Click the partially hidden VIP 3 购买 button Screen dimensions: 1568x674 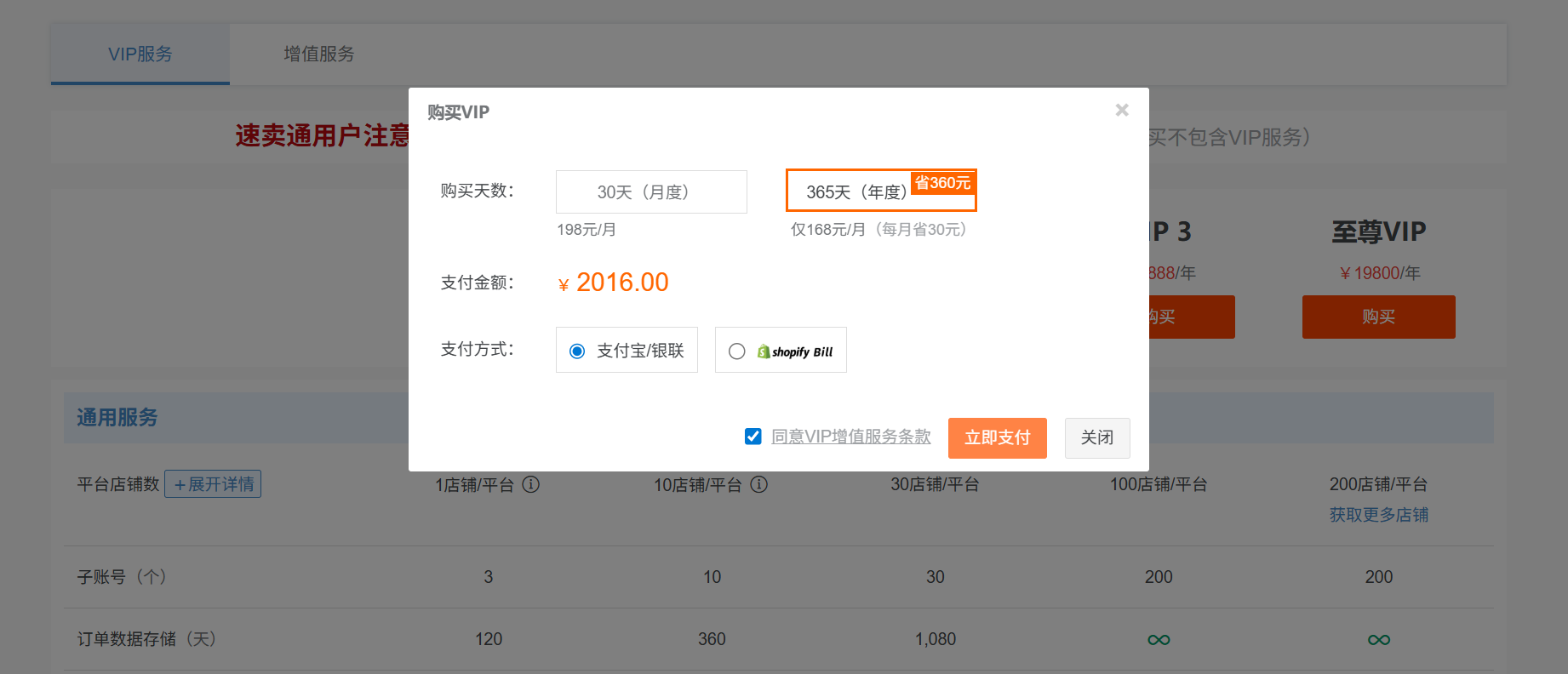click(x=1192, y=317)
